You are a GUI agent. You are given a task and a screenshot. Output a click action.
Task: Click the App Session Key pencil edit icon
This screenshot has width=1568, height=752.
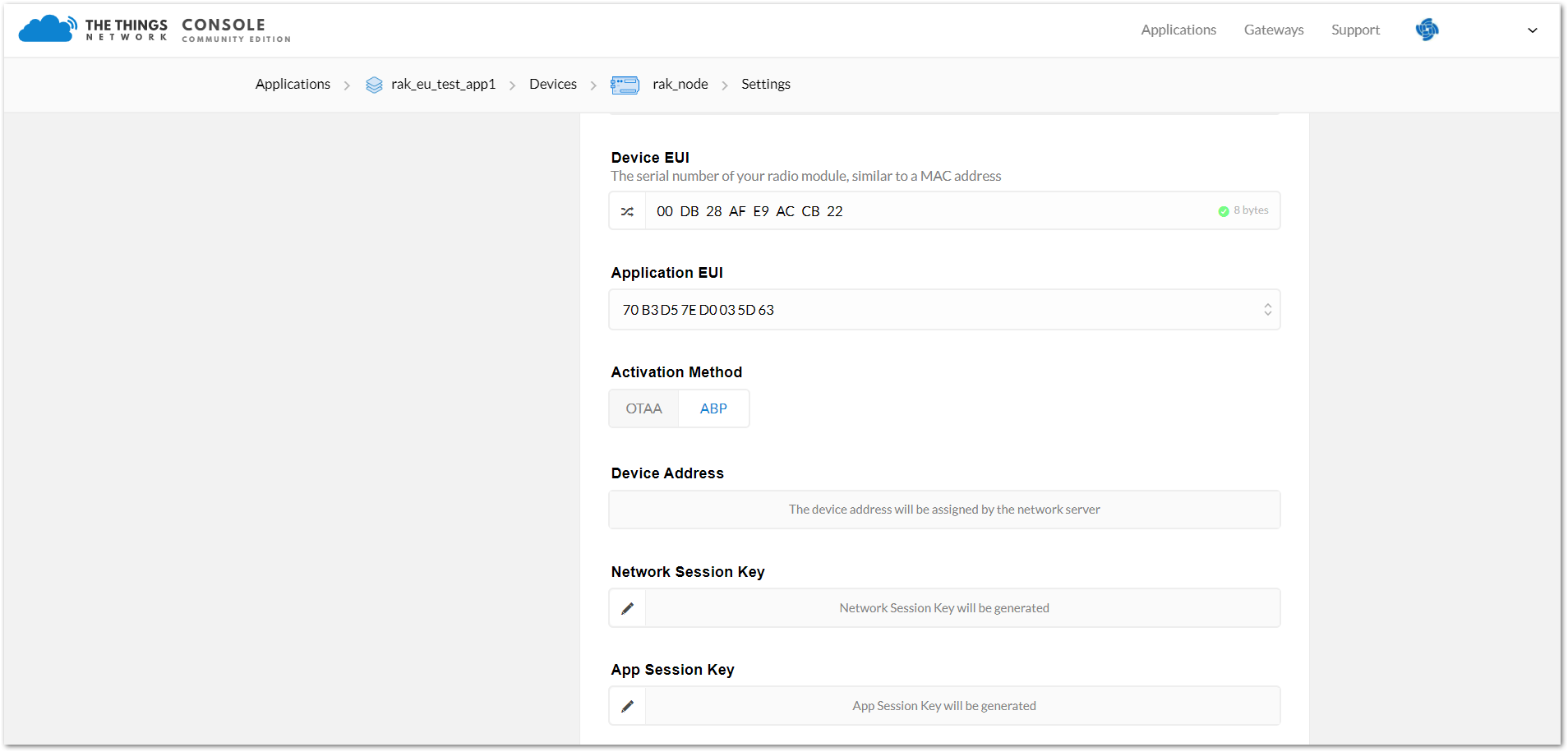627,706
